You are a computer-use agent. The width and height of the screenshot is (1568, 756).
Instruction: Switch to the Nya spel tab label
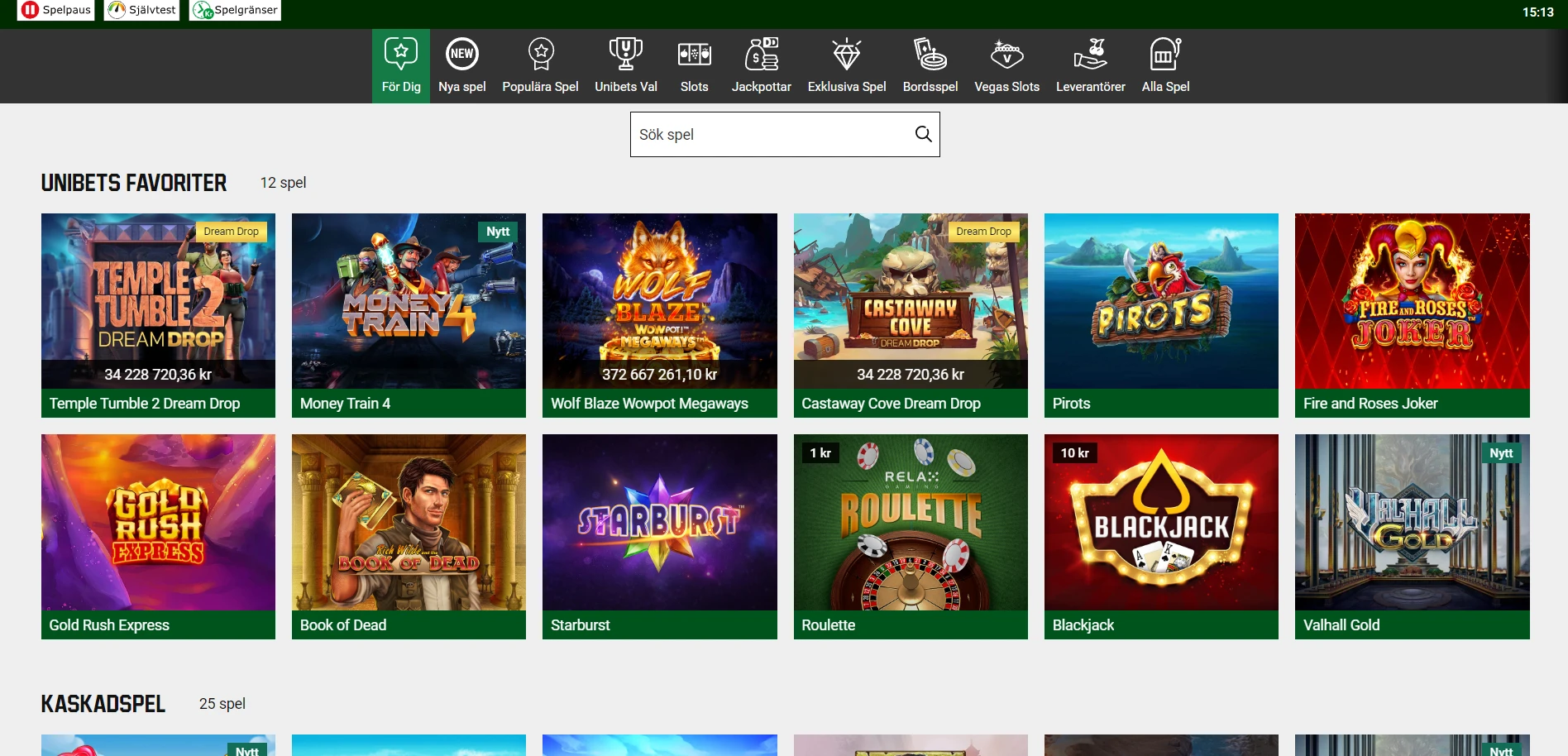(x=462, y=87)
